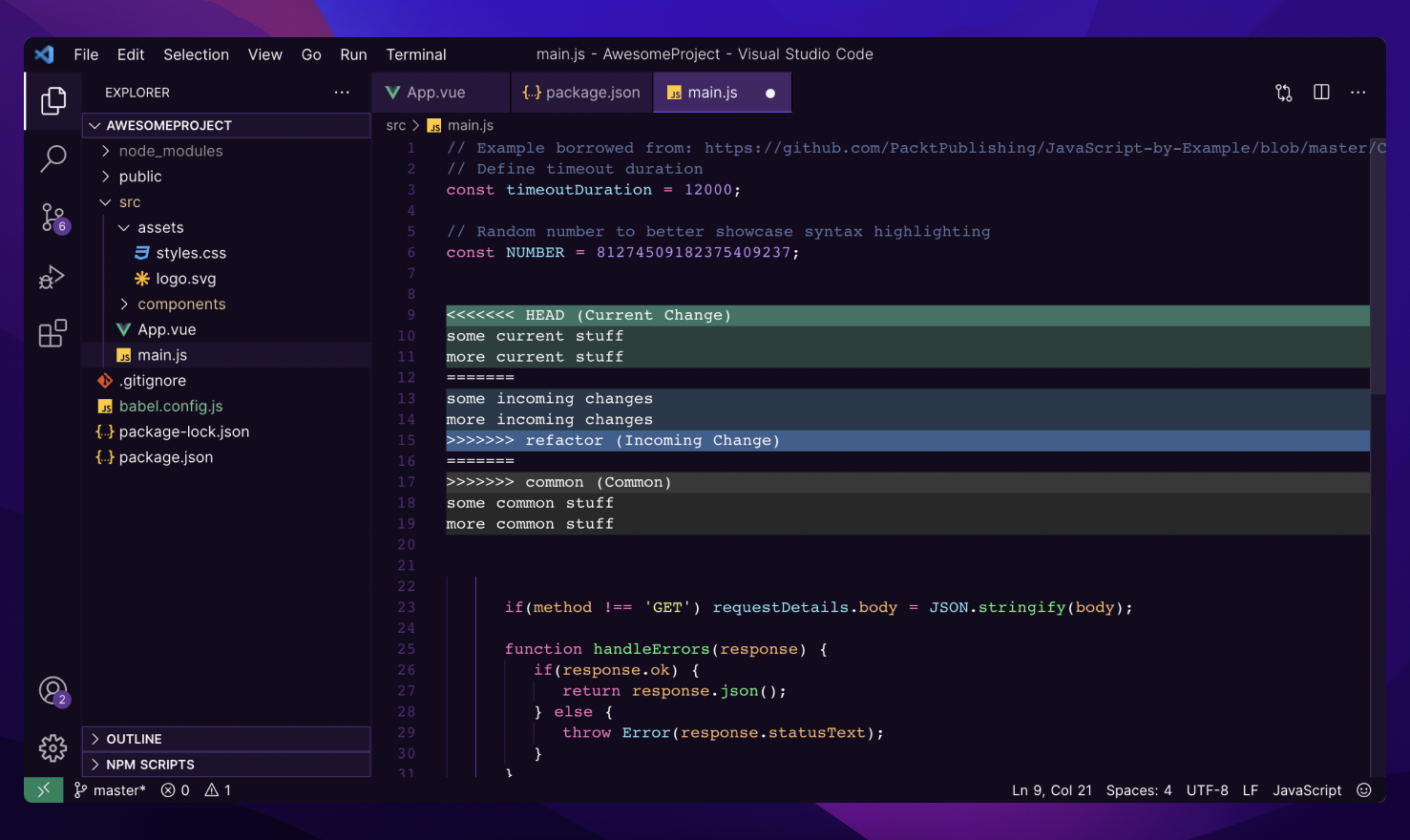
Task: Click the unsaved dot on main.js tab
Action: [770, 94]
